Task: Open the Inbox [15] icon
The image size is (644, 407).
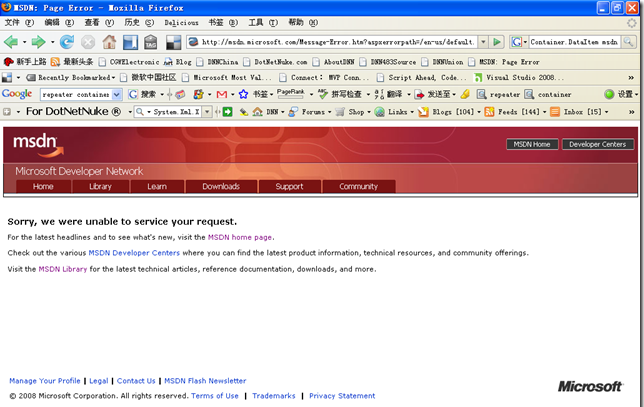Action: 555,112
